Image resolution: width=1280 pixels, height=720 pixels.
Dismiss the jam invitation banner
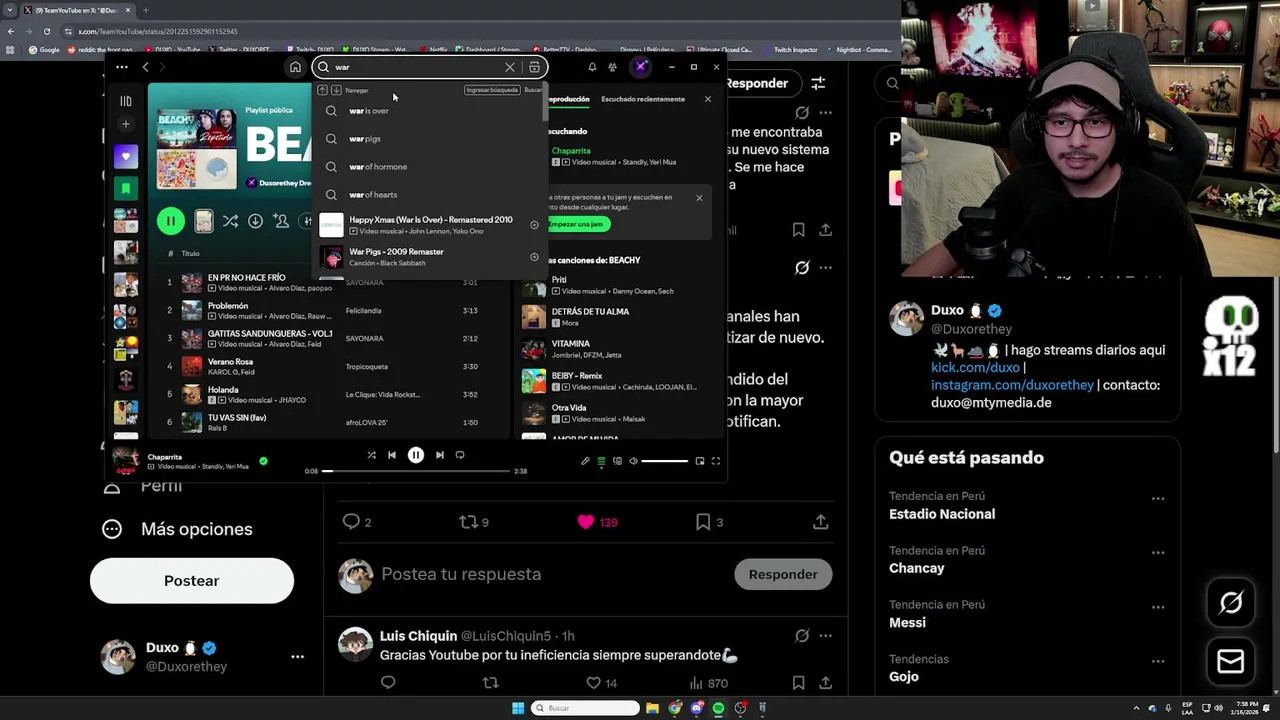pyautogui.click(x=699, y=198)
